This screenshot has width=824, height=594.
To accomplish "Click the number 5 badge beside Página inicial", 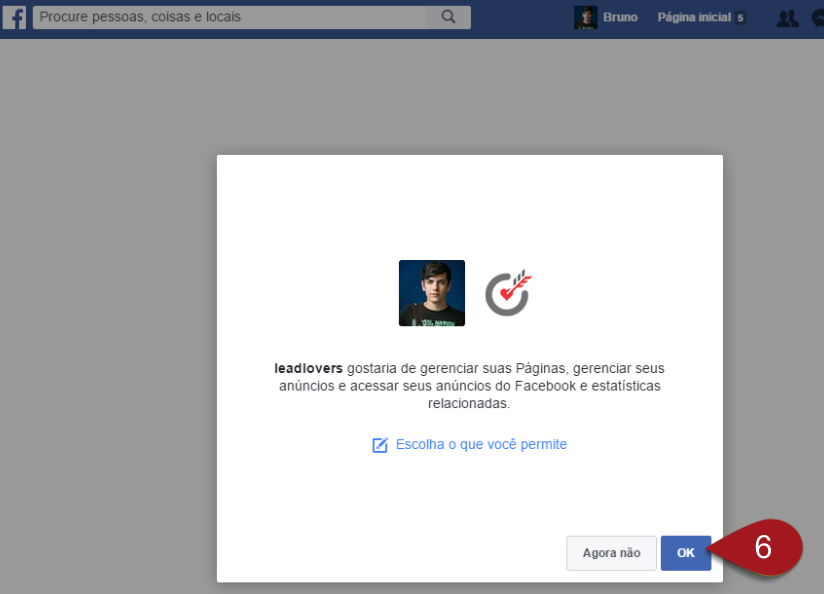I will pyautogui.click(x=740, y=18).
